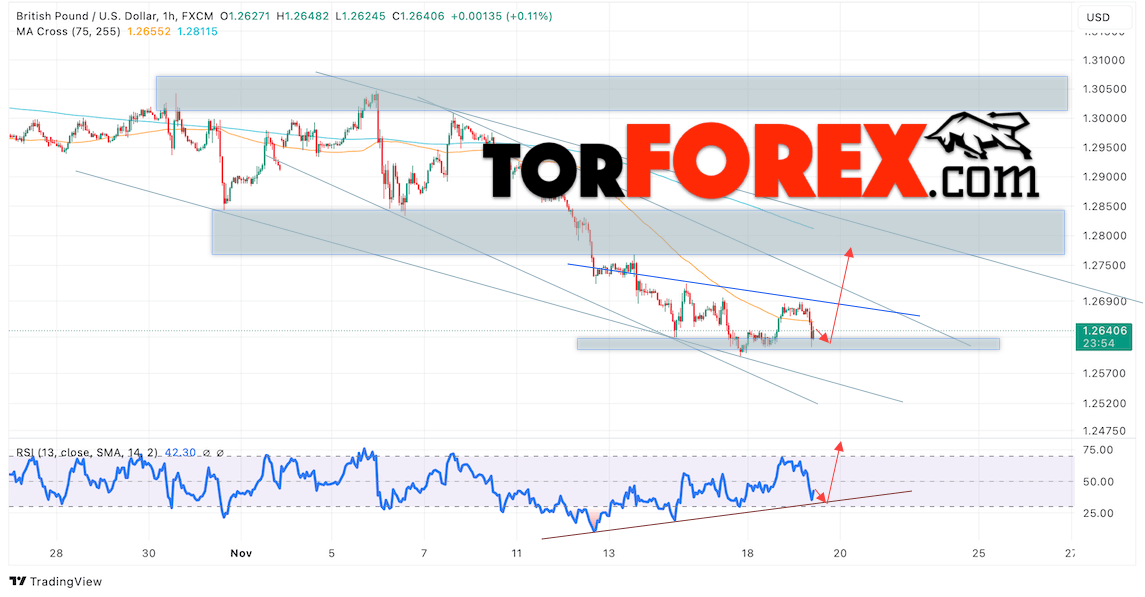Screen dimensions: 1145x597
Task: Select the British Pound / U.S. Dollar title
Action: pos(94,17)
